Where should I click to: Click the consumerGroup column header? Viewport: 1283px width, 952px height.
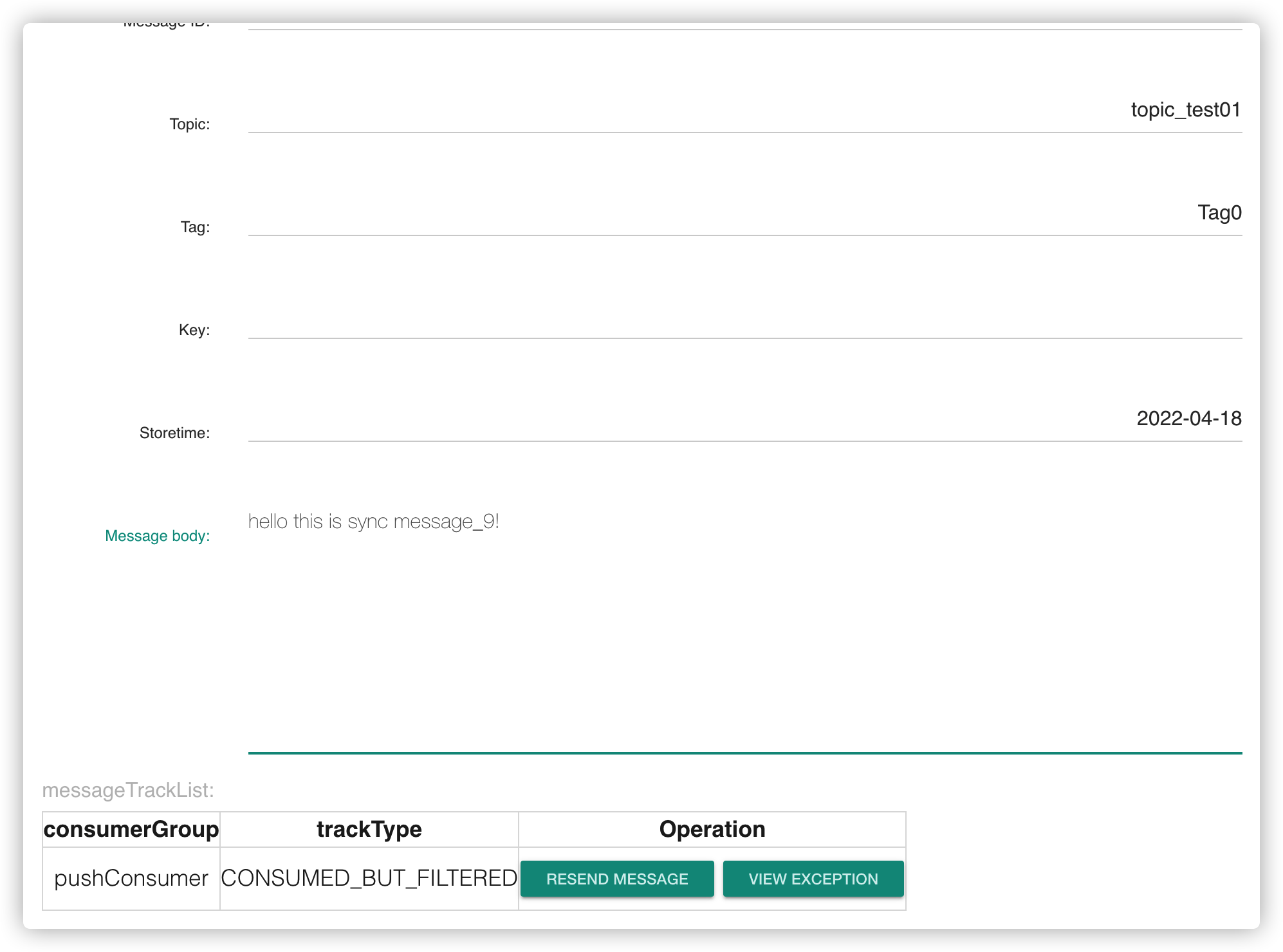[x=131, y=829]
